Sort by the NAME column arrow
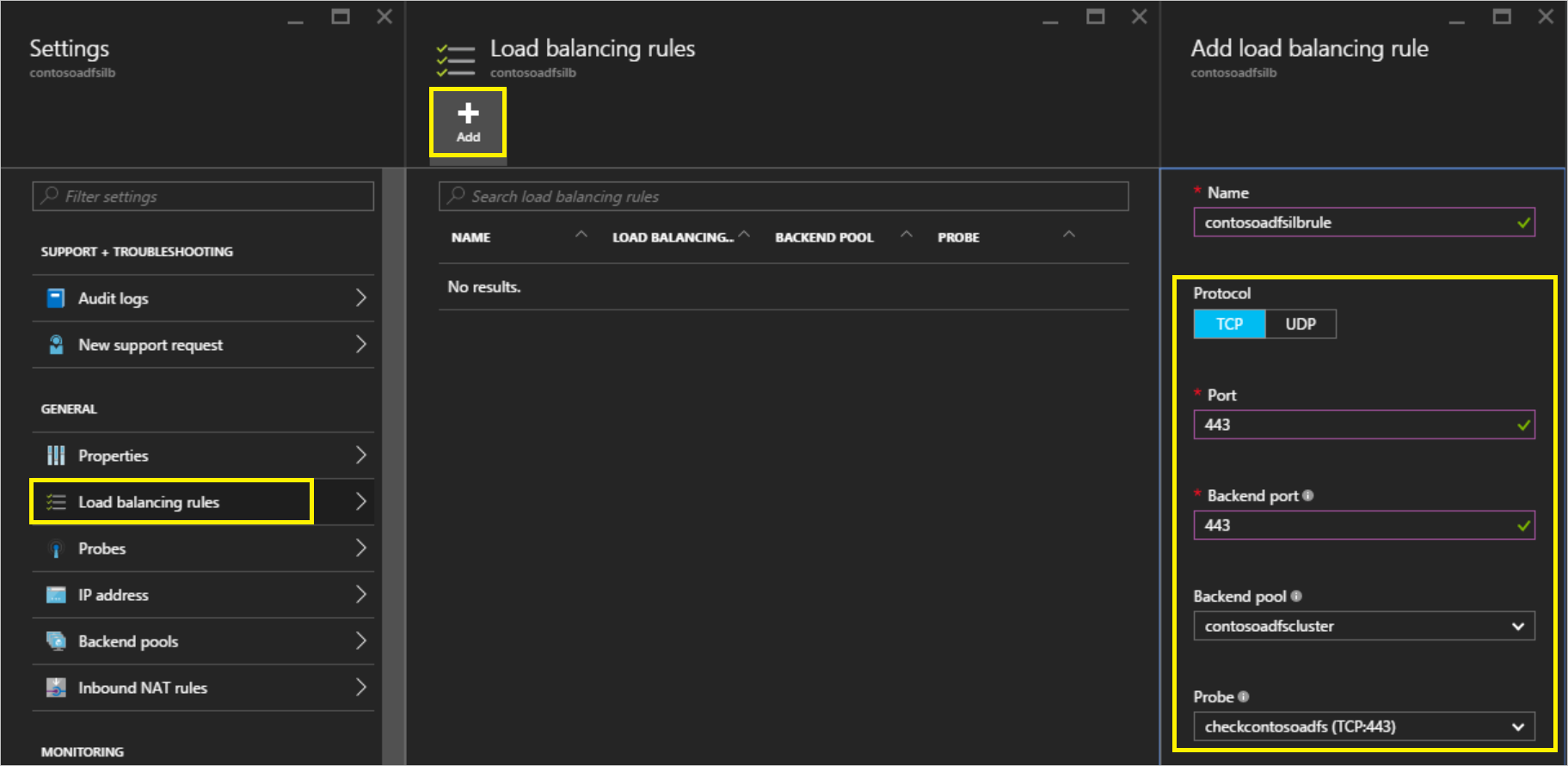 pyautogui.click(x=581, y=235)
